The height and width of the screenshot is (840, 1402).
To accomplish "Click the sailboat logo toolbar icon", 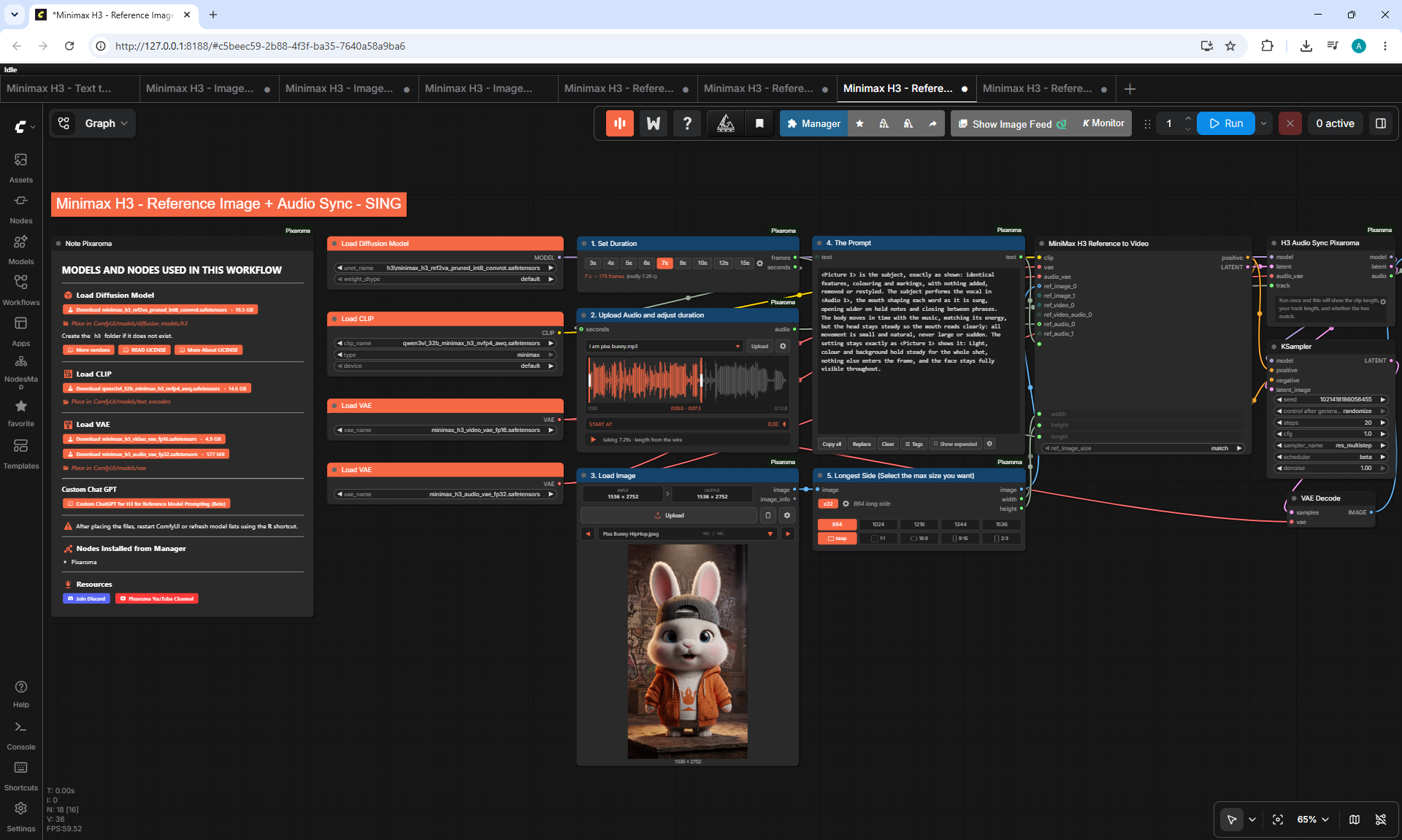I will tap(726, 123).
